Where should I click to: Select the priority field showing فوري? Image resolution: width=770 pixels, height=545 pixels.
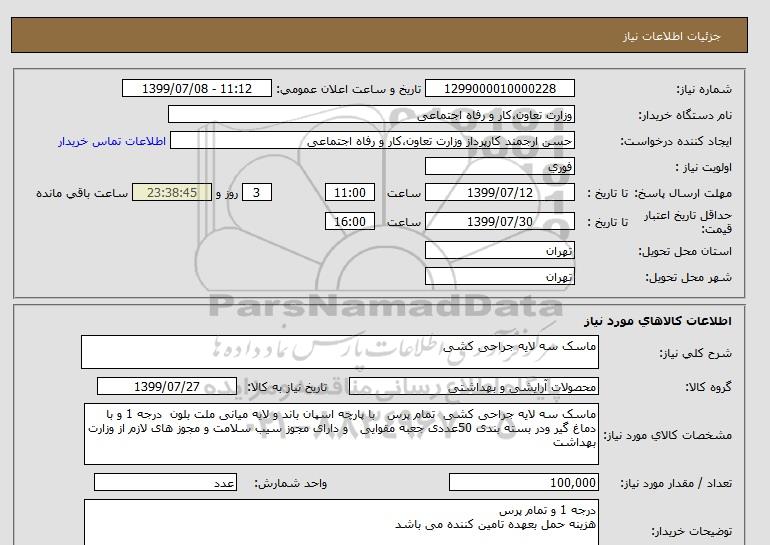click(499, 166)
